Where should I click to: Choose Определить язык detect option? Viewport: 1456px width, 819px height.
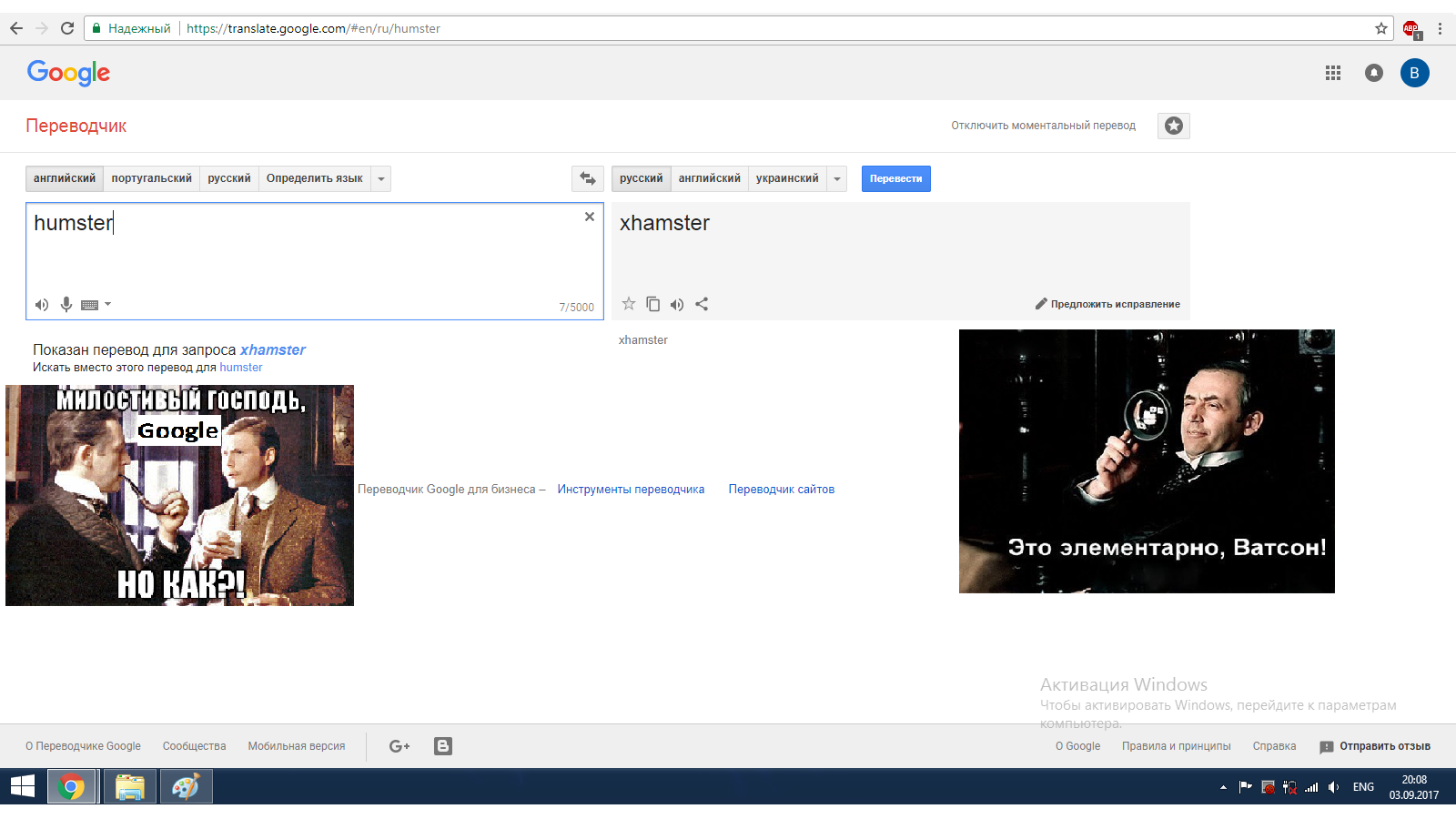click(x=315, y=178)
